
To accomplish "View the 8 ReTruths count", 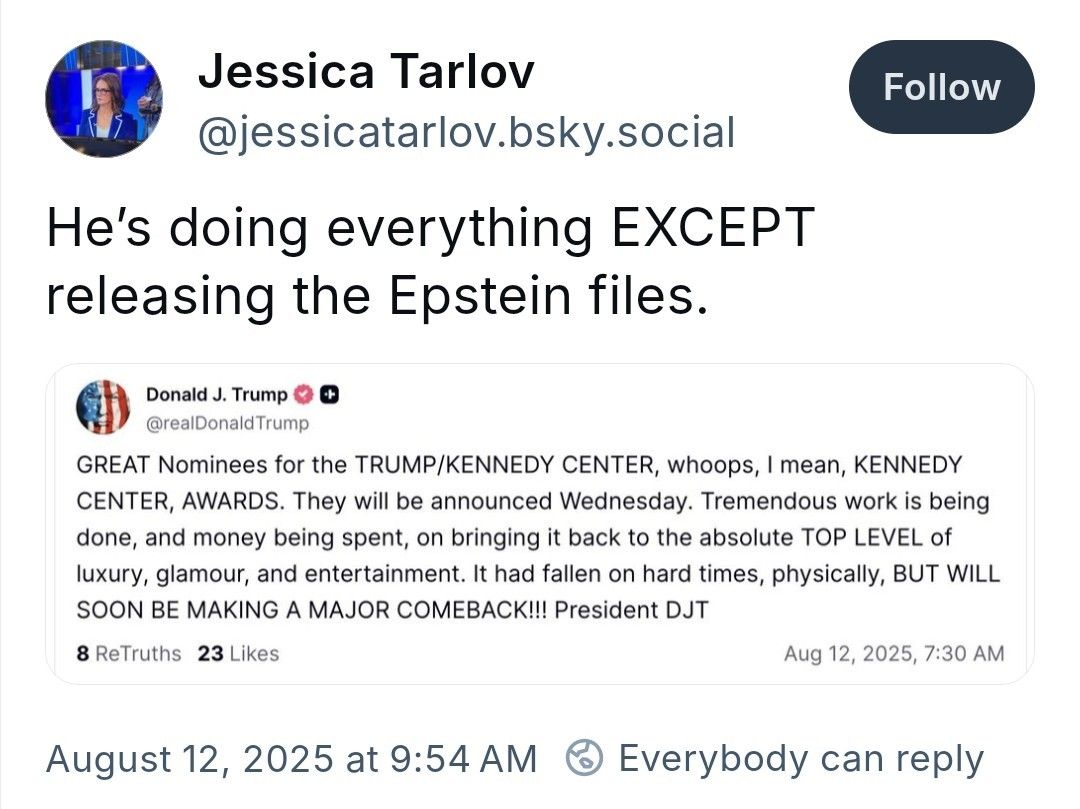I will (129, 654).
